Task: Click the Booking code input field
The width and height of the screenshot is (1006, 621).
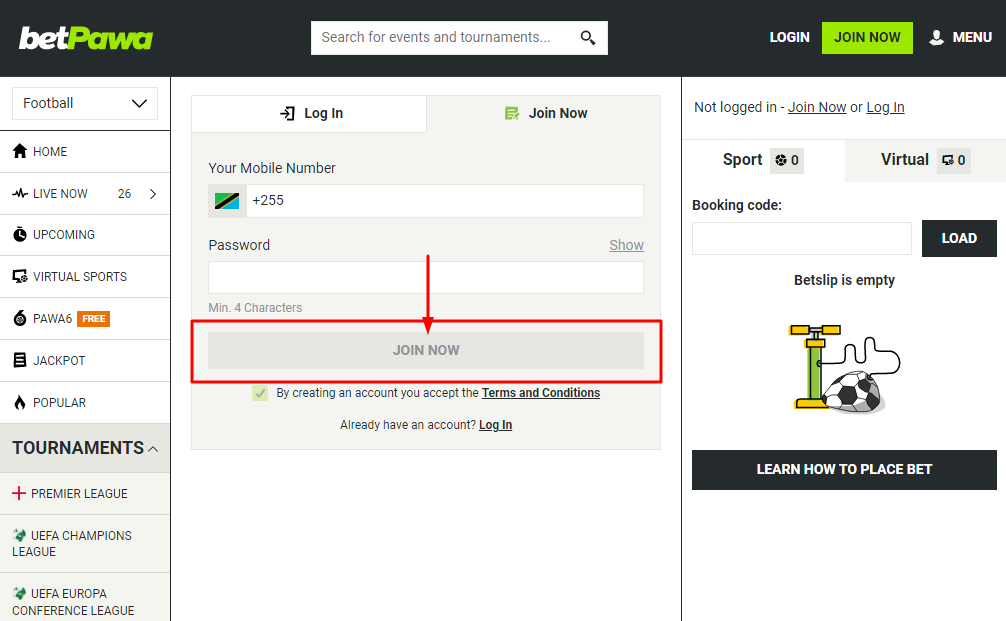Action: click(802, 239)
